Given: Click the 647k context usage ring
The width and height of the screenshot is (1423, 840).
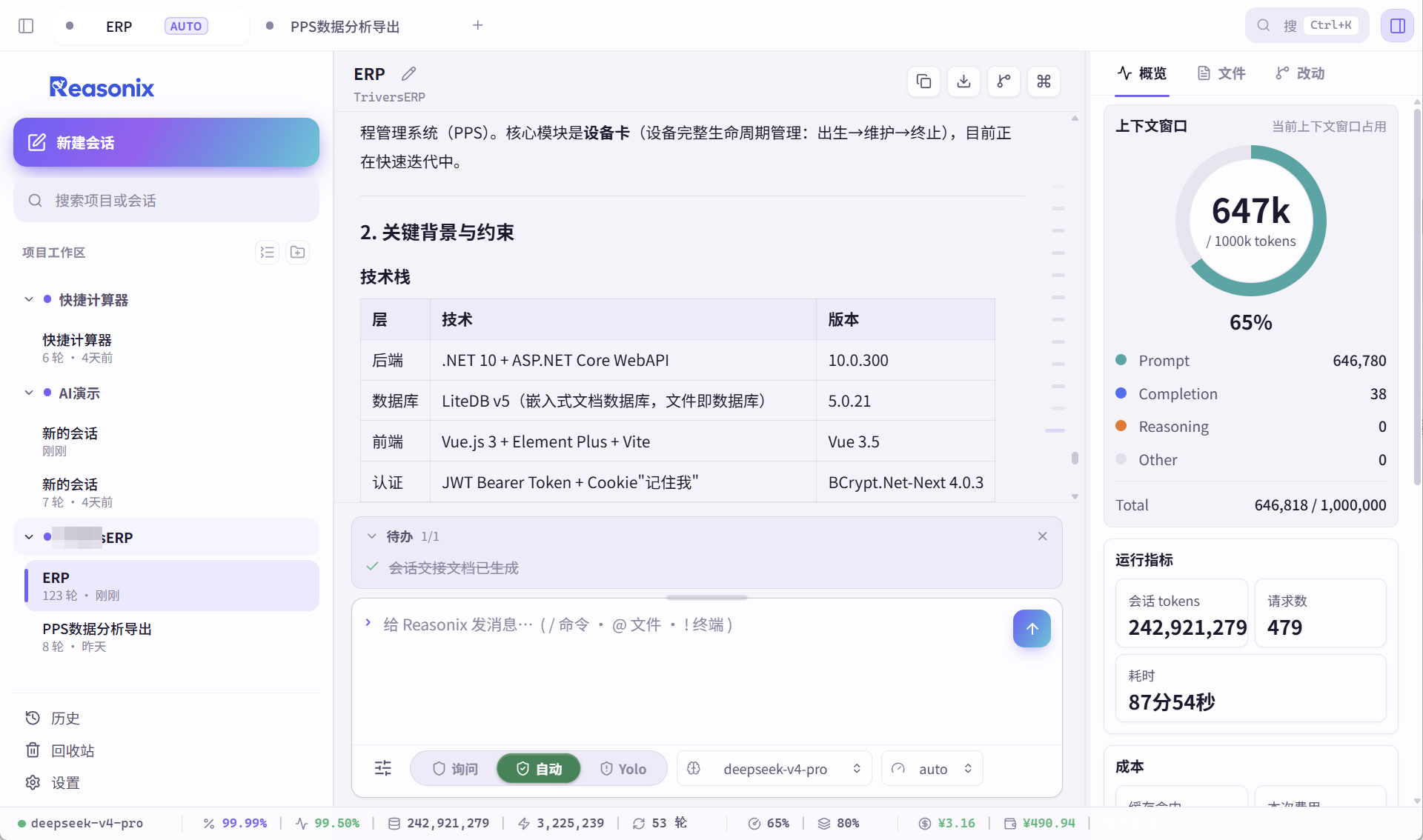Looking at the screenshot, I should pyautogui.click(x=1251, y=221).
